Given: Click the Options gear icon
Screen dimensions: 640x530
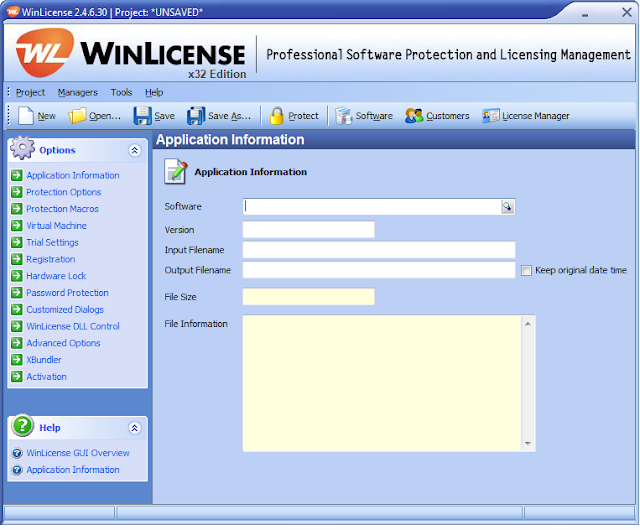Looking at the screenshot, I should [22, 148].
